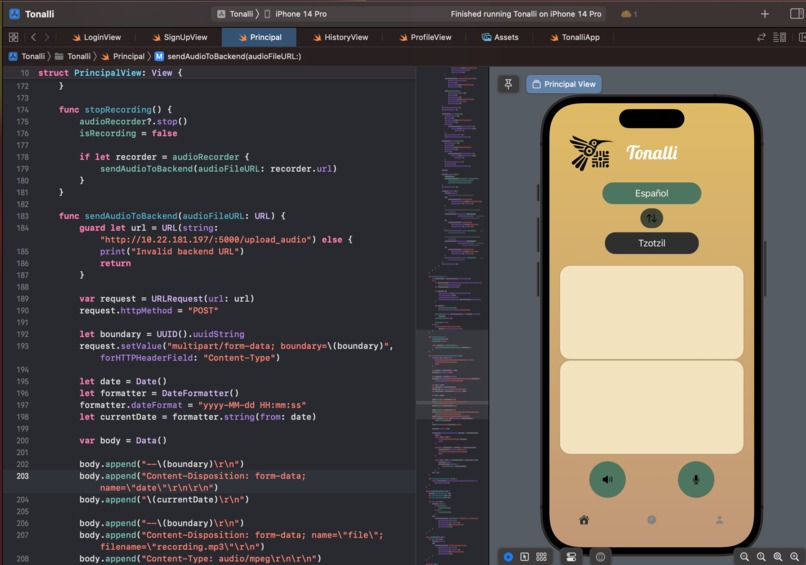Viewport: 806px width, 565px height.
Task: Select the Principal View preview chip
Action: tap(563, 84)
